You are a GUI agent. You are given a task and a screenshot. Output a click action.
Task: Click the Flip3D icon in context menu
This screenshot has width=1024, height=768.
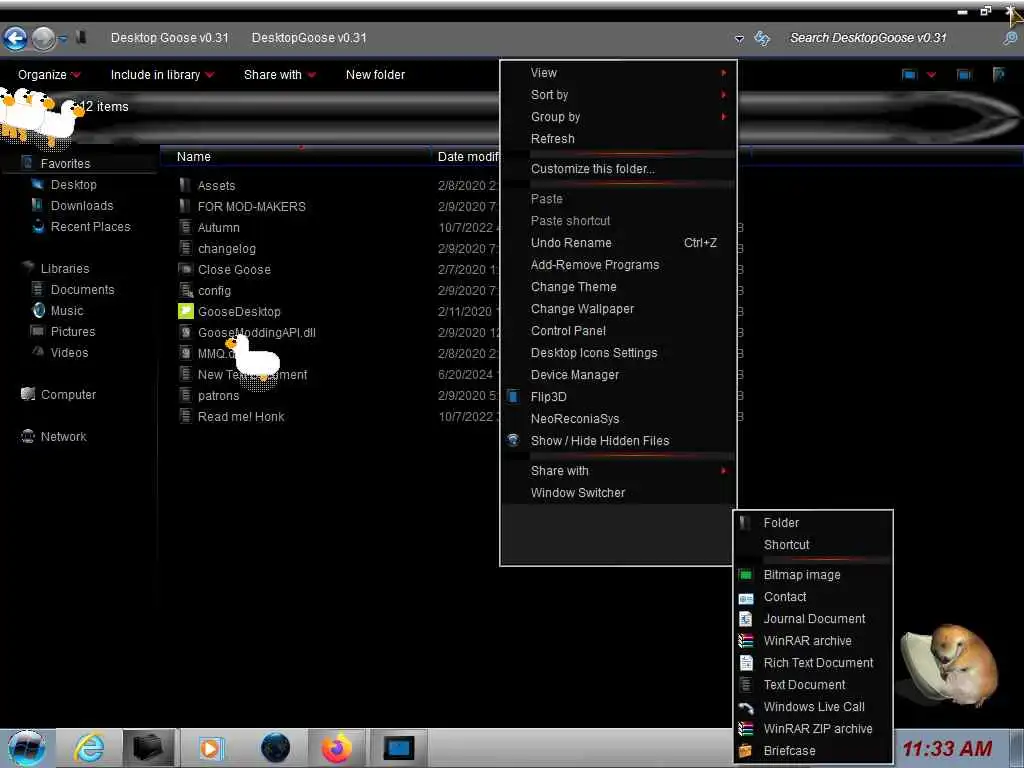513,396
